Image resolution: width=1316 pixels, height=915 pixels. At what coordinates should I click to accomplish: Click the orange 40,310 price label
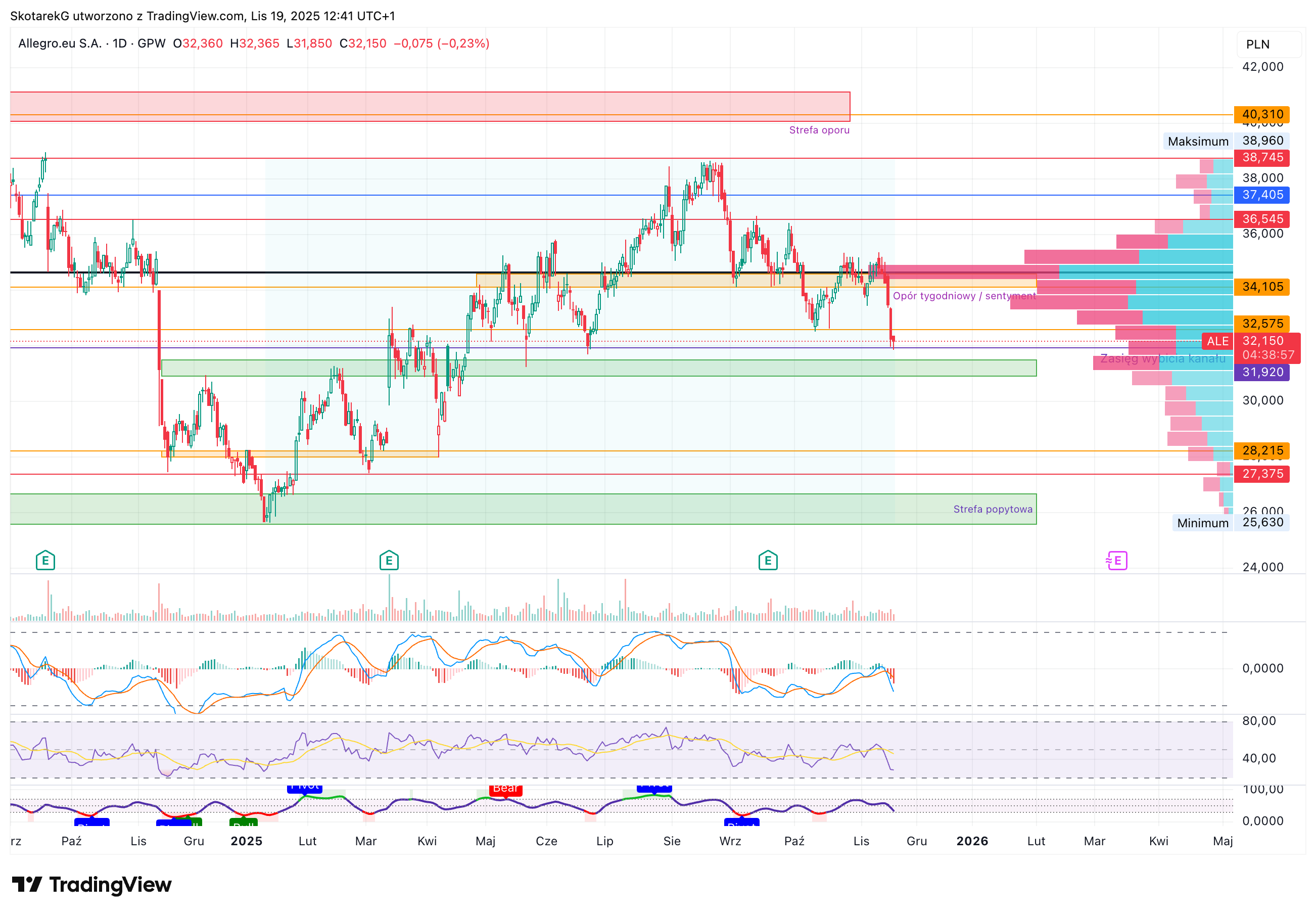pos(1261,115)
